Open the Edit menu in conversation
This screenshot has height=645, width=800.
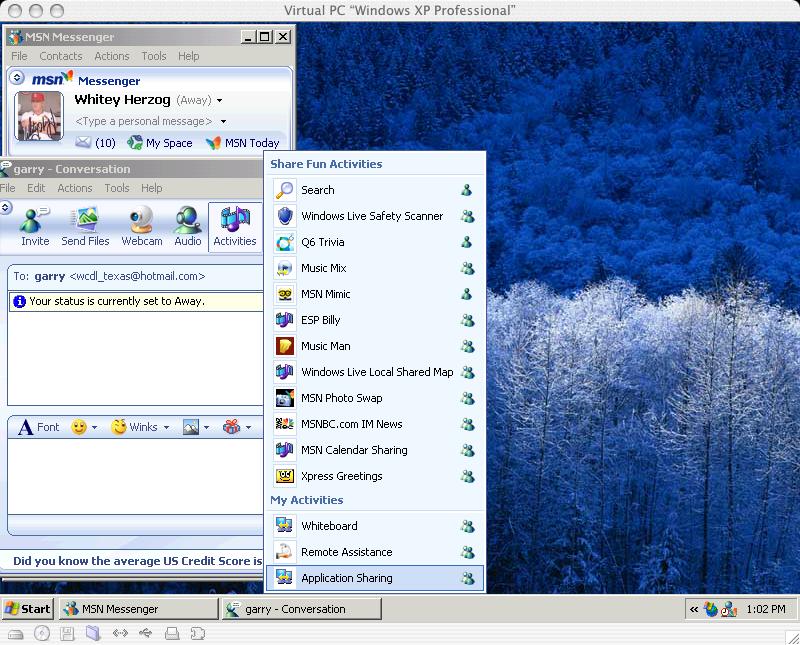[x=36, y=188]
